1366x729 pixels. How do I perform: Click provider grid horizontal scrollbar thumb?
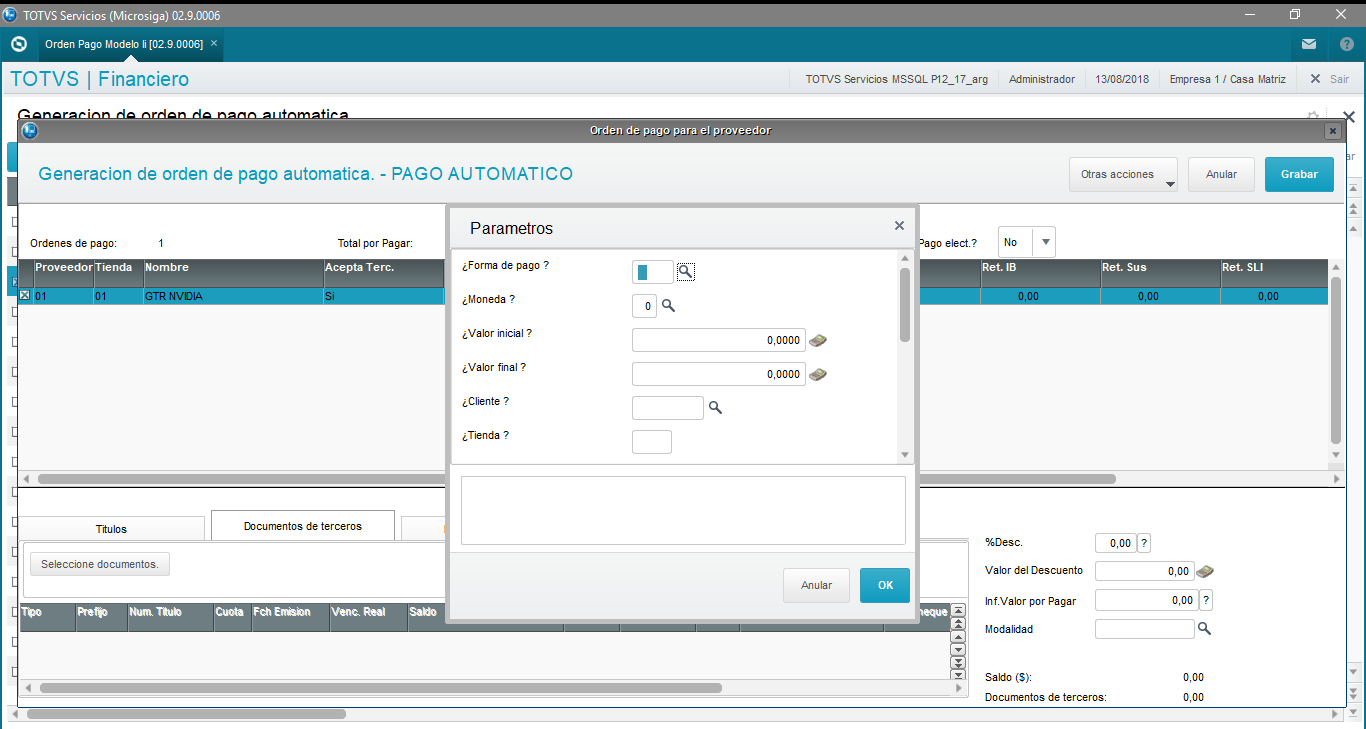click(575, 479)
